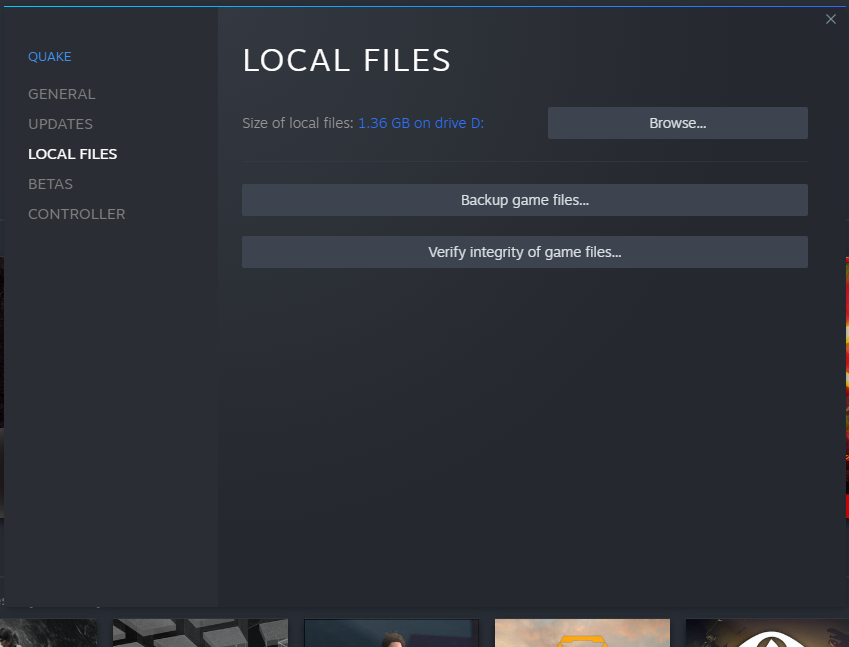Click the dark artwork strip at left edge
The height and width of the screenshot is (647, 849).
coord(2,400)
